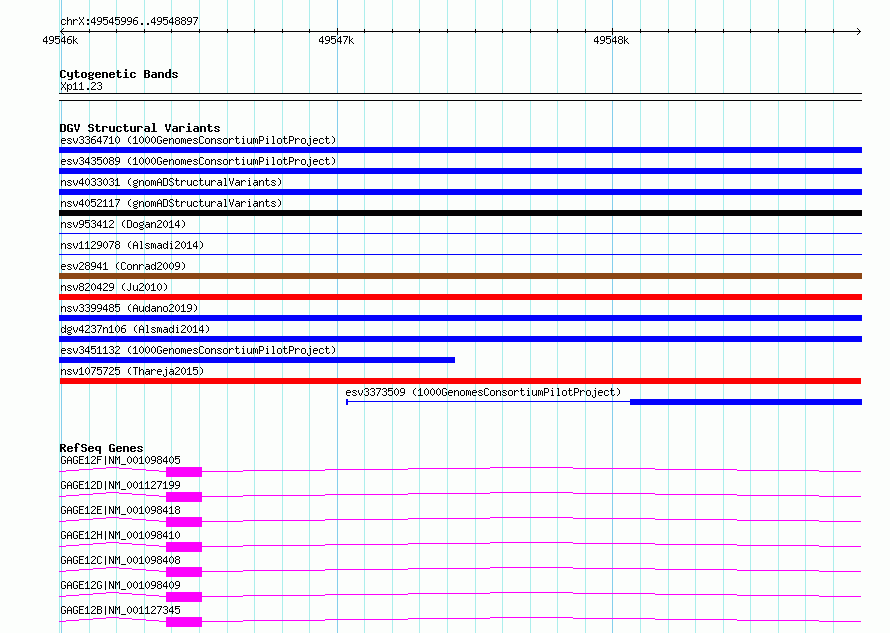Click the thin nsv953412 variant line

(460, 233)
